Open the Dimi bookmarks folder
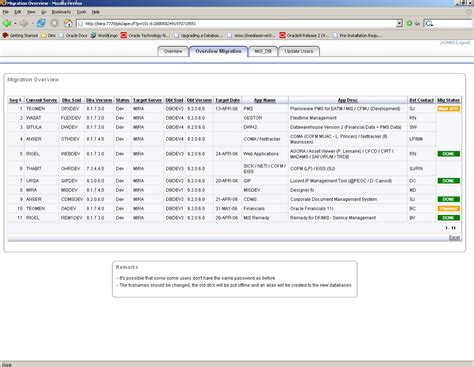The image size is (474, 367). point(48,35)
